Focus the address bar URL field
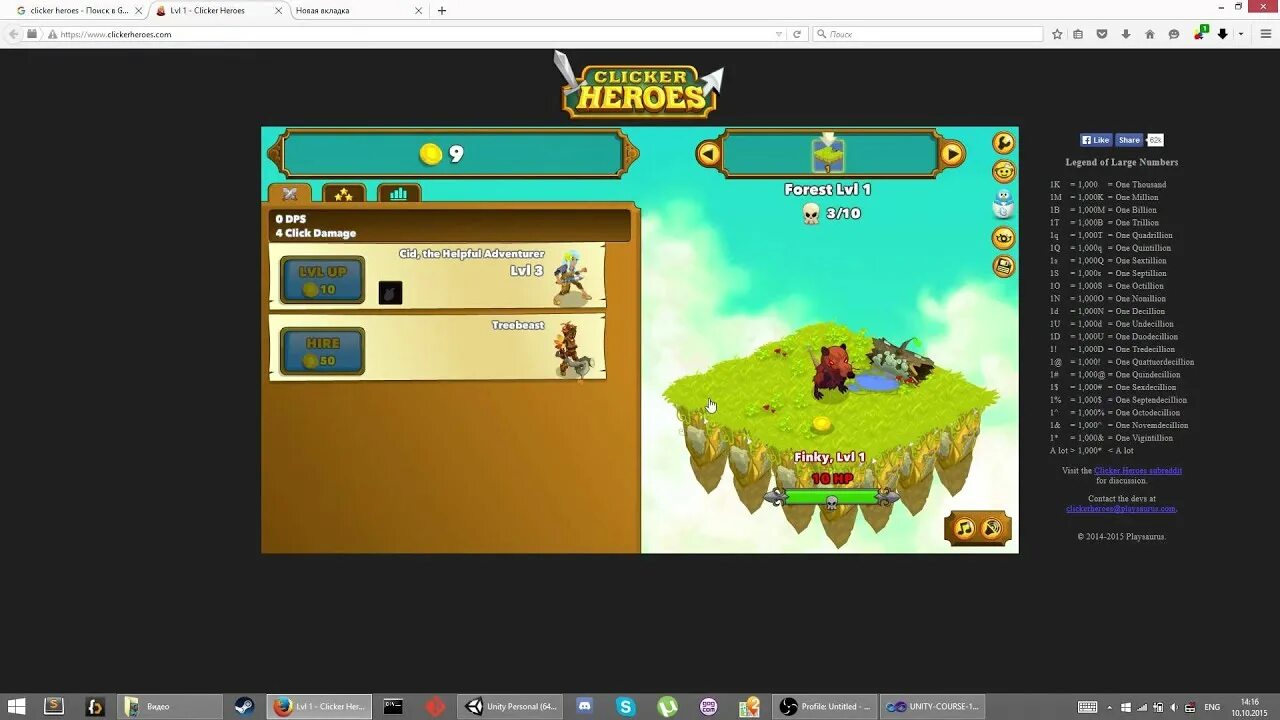This screenshot has width=1280, height=720. tap(415, 34)
